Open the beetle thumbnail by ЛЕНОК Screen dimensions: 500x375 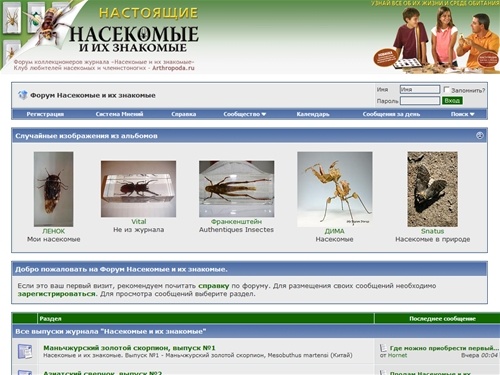tap(54, 189)
